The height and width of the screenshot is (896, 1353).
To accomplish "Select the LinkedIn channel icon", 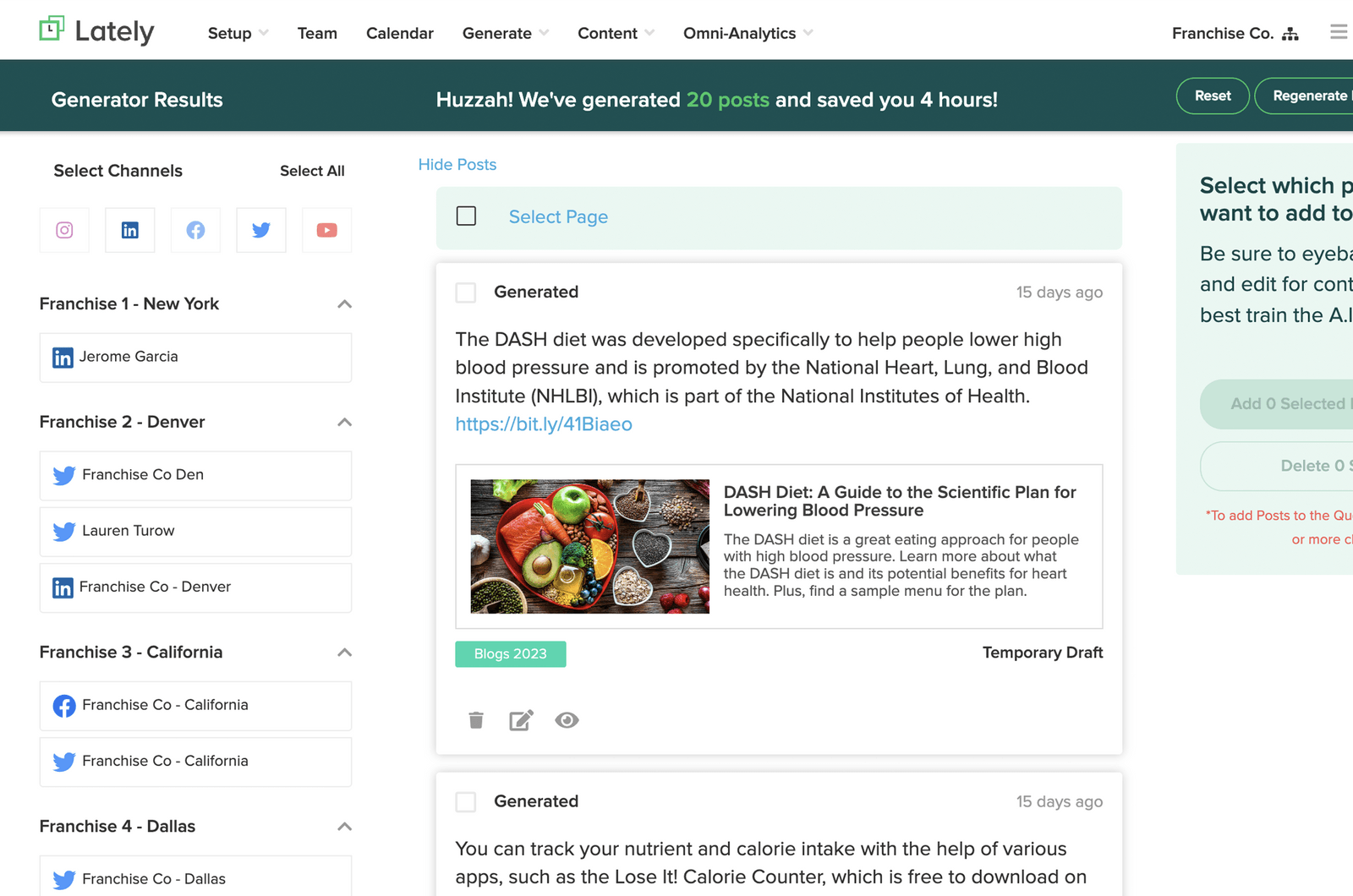I will click(x=129, y=229).
